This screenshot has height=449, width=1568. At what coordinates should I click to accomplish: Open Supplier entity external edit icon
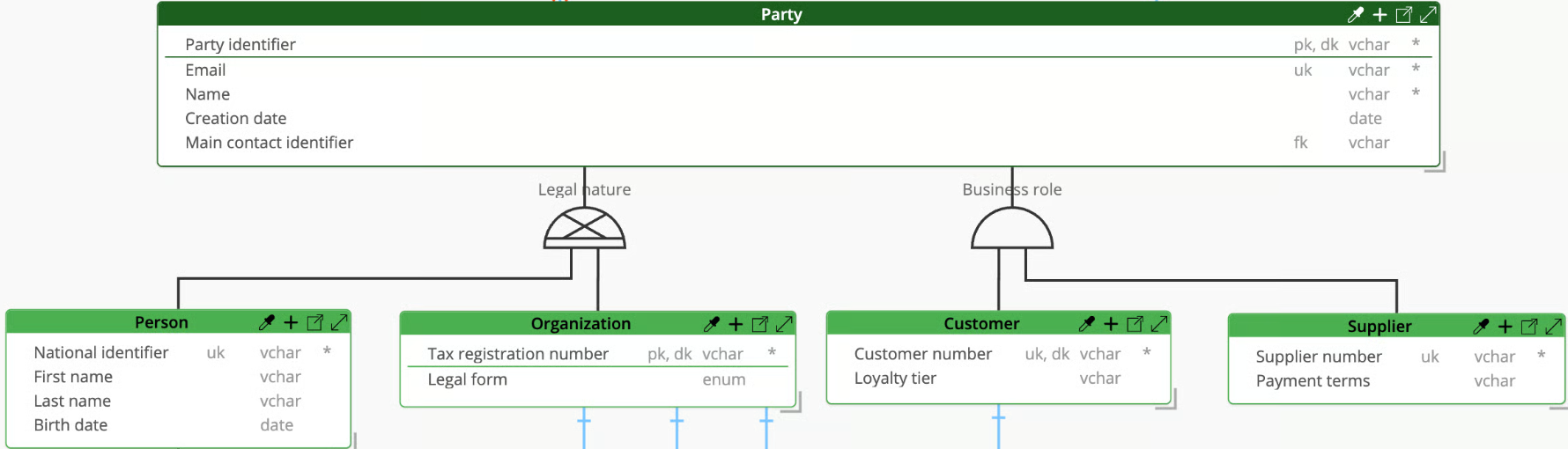(x=1529, y=327)
